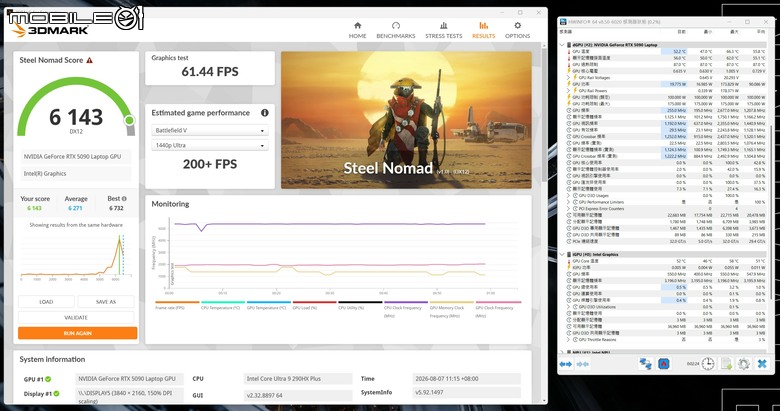Click the orange RUN AGAIN button
The image size is (780, 411).
[x=78, y=333]
